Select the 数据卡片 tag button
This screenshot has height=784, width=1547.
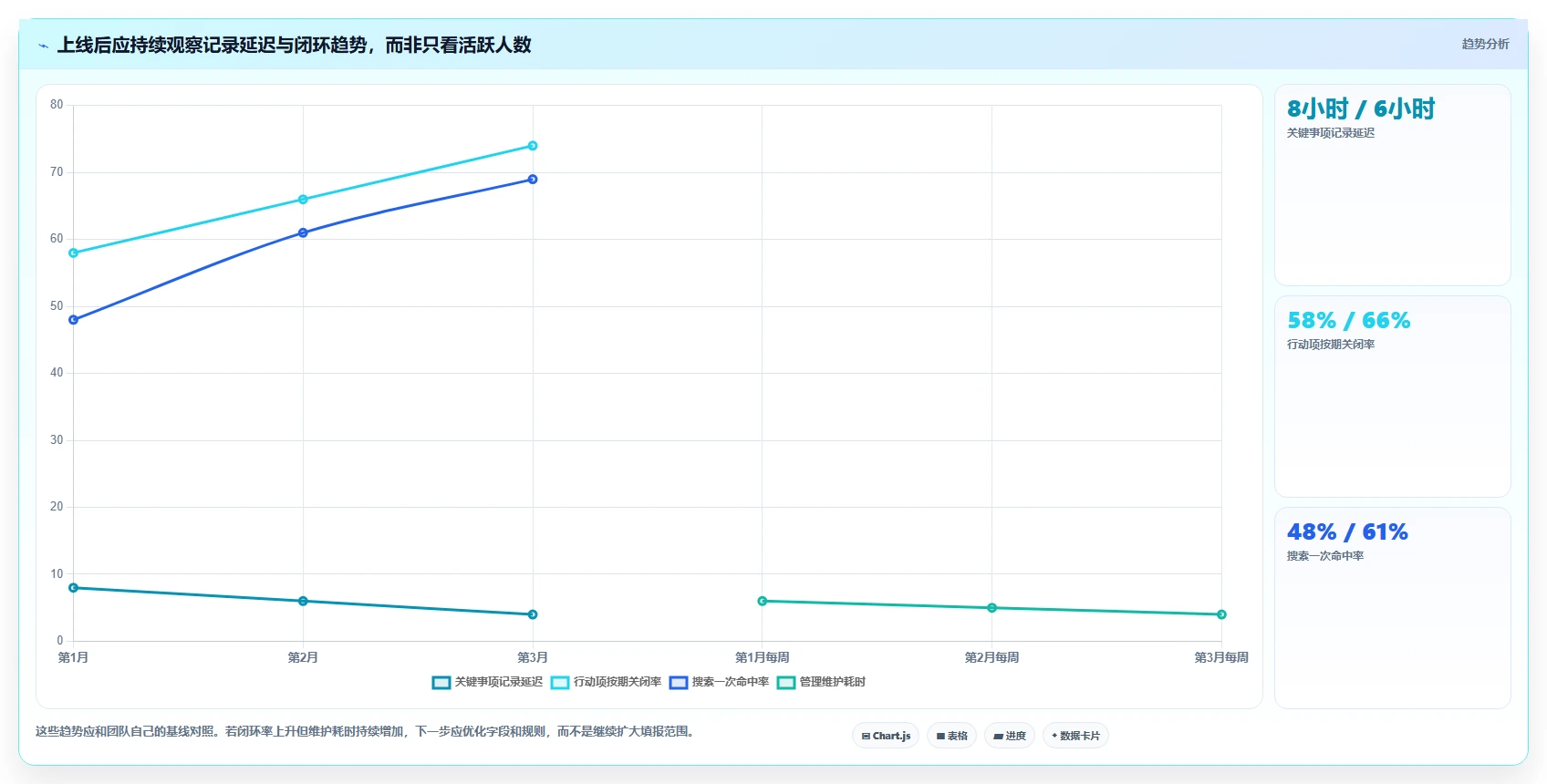tap(1075, 736)
